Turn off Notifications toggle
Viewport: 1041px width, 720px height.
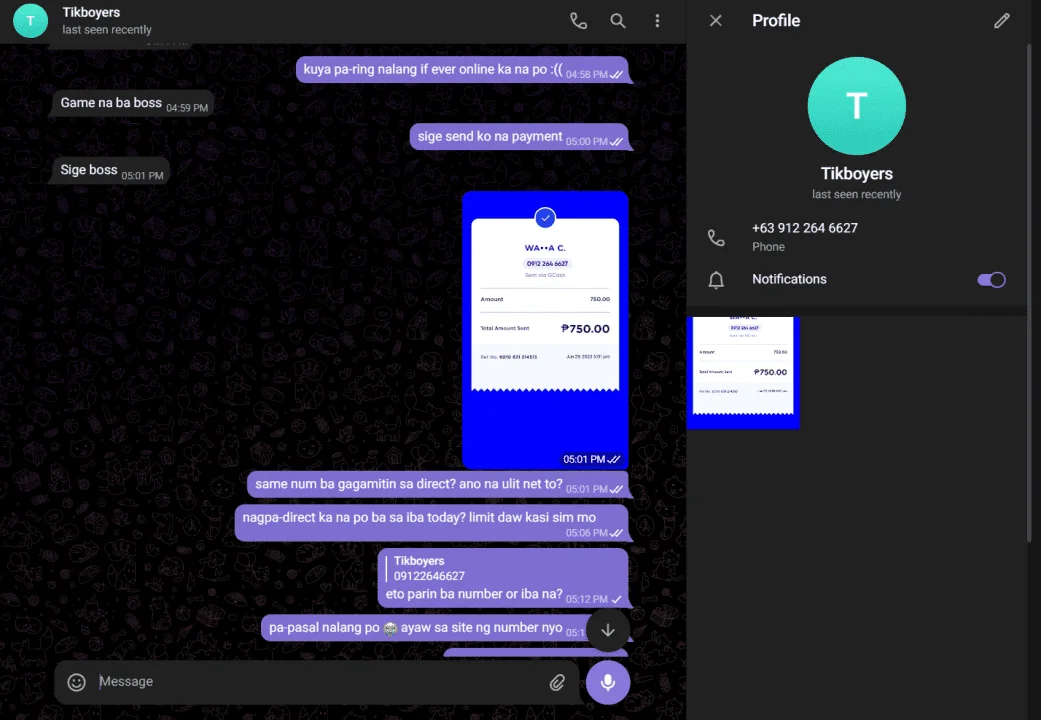(991, 280)
